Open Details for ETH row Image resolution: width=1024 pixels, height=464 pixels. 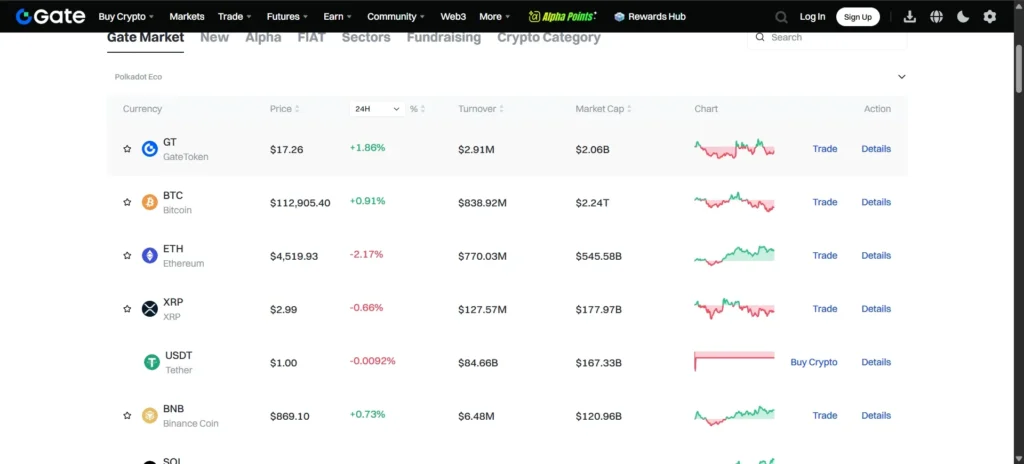click(x=876, y=256)
